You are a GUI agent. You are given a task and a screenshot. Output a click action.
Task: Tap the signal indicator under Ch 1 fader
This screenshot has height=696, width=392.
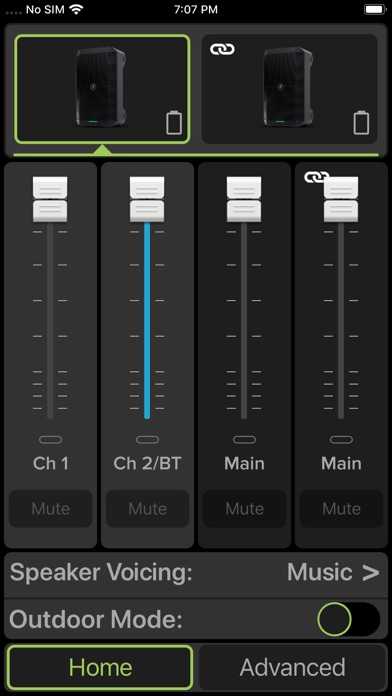[x=51, y=440]
